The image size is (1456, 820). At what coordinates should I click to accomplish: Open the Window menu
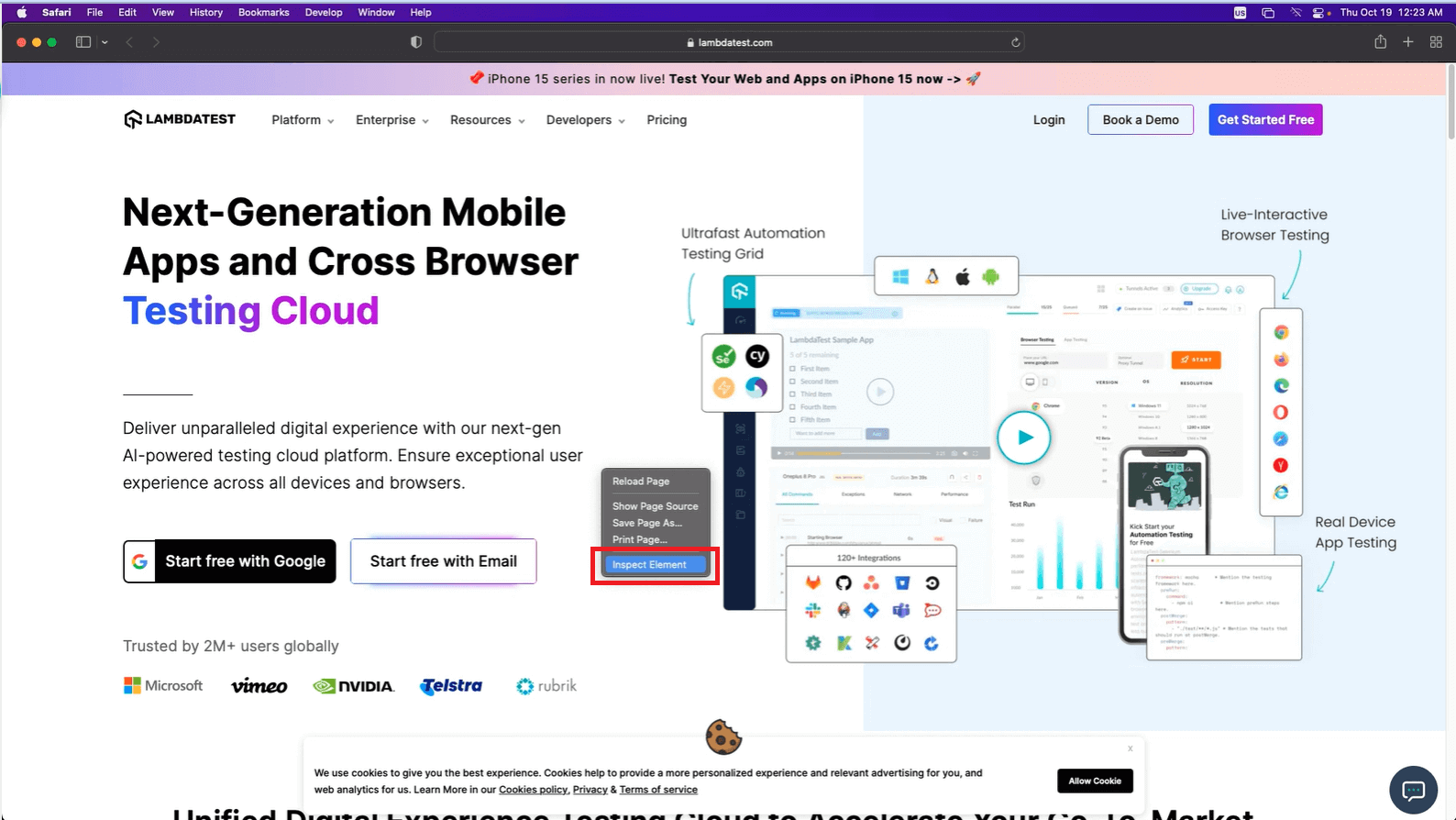point(376,12)
